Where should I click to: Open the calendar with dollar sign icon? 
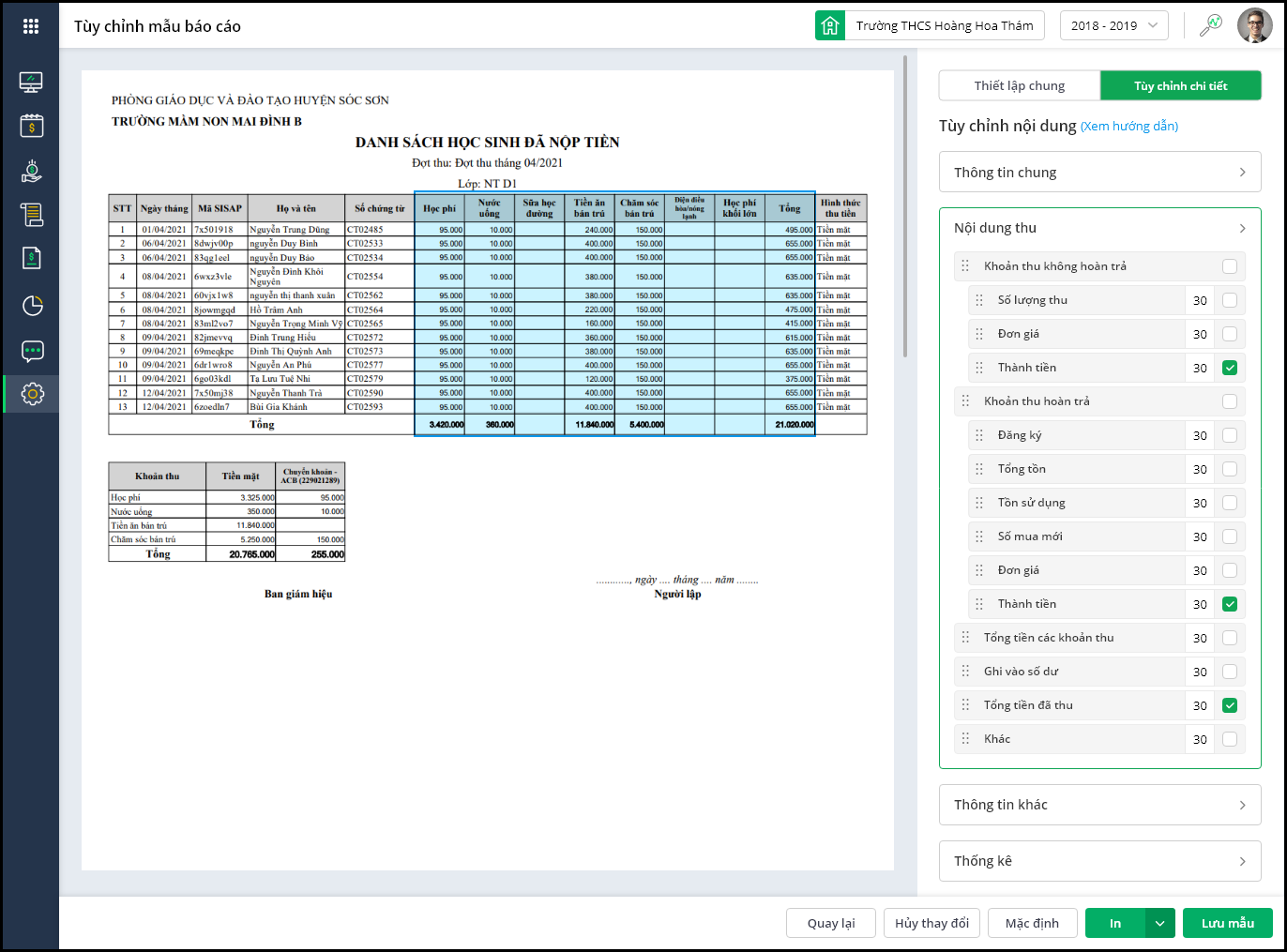31,126
